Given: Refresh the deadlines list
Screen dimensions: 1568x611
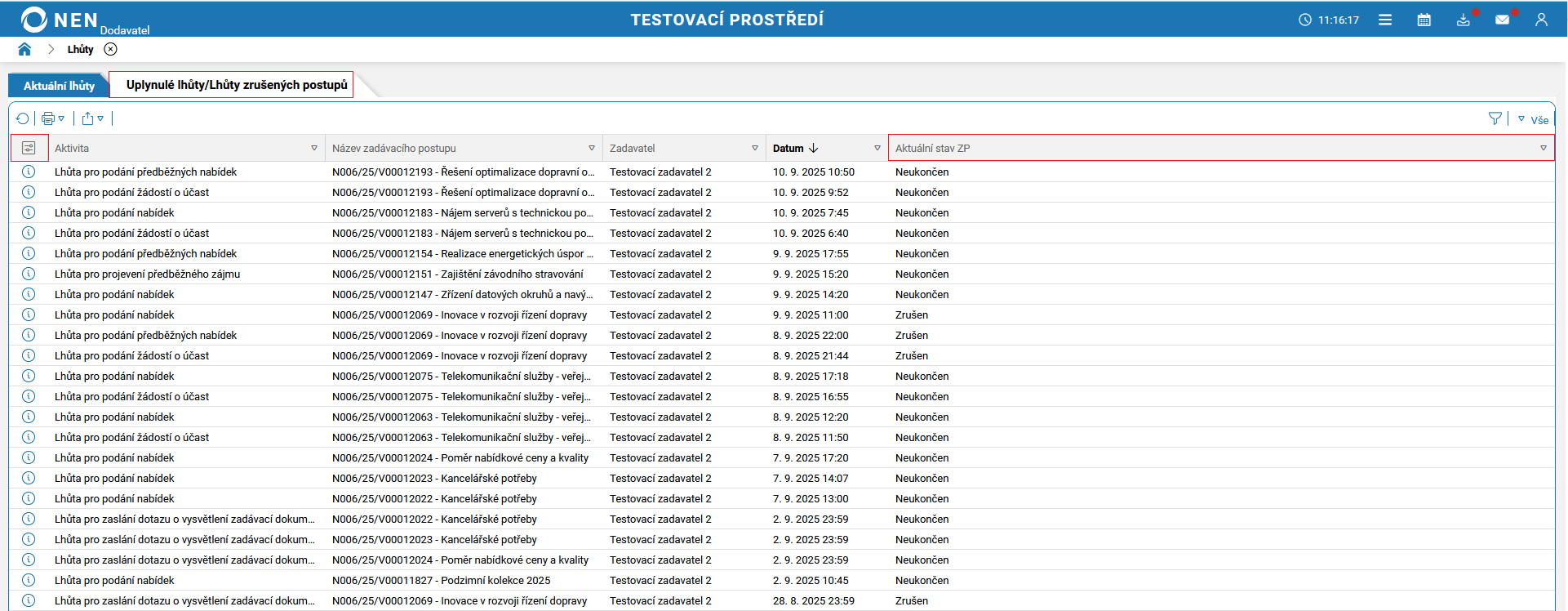Looking at the screenshot, I should pos(22,118).
